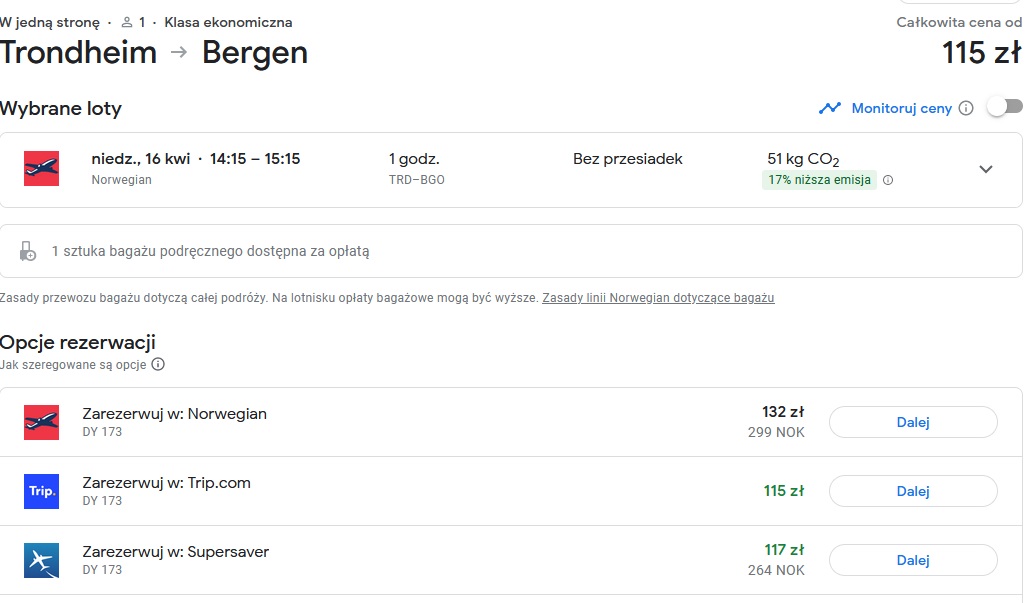Click the passenger count person icon
Screen dimensions: 1033x603
click(x=127, y=22)
